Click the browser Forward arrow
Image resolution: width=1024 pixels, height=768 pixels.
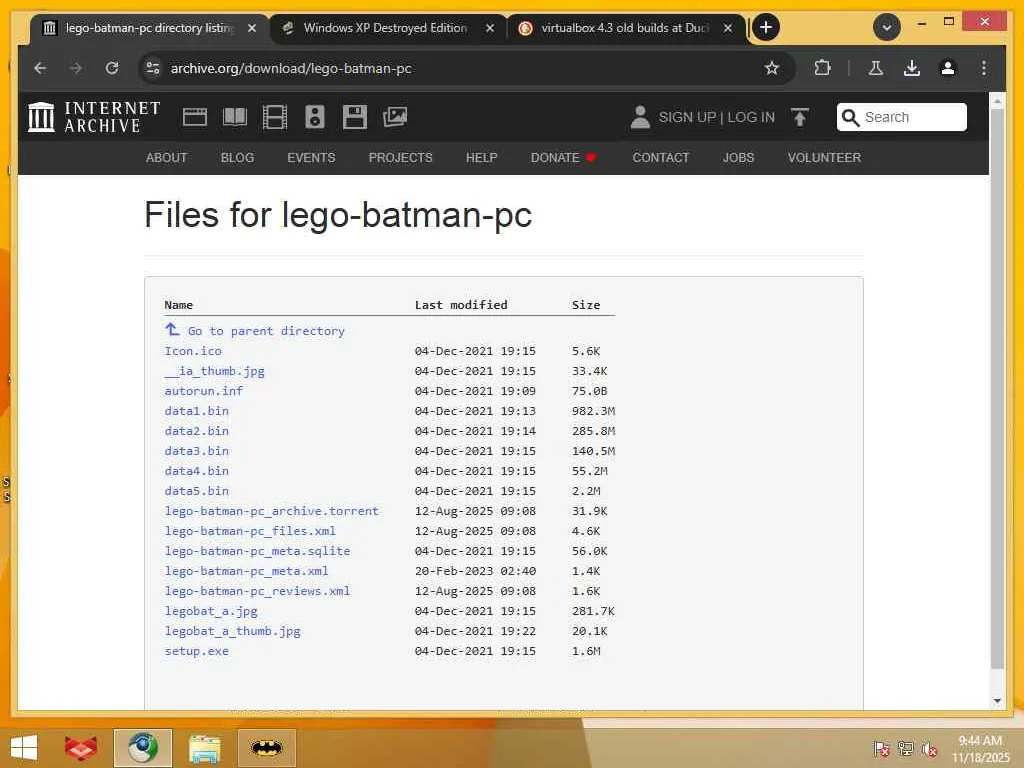[76, 68]
